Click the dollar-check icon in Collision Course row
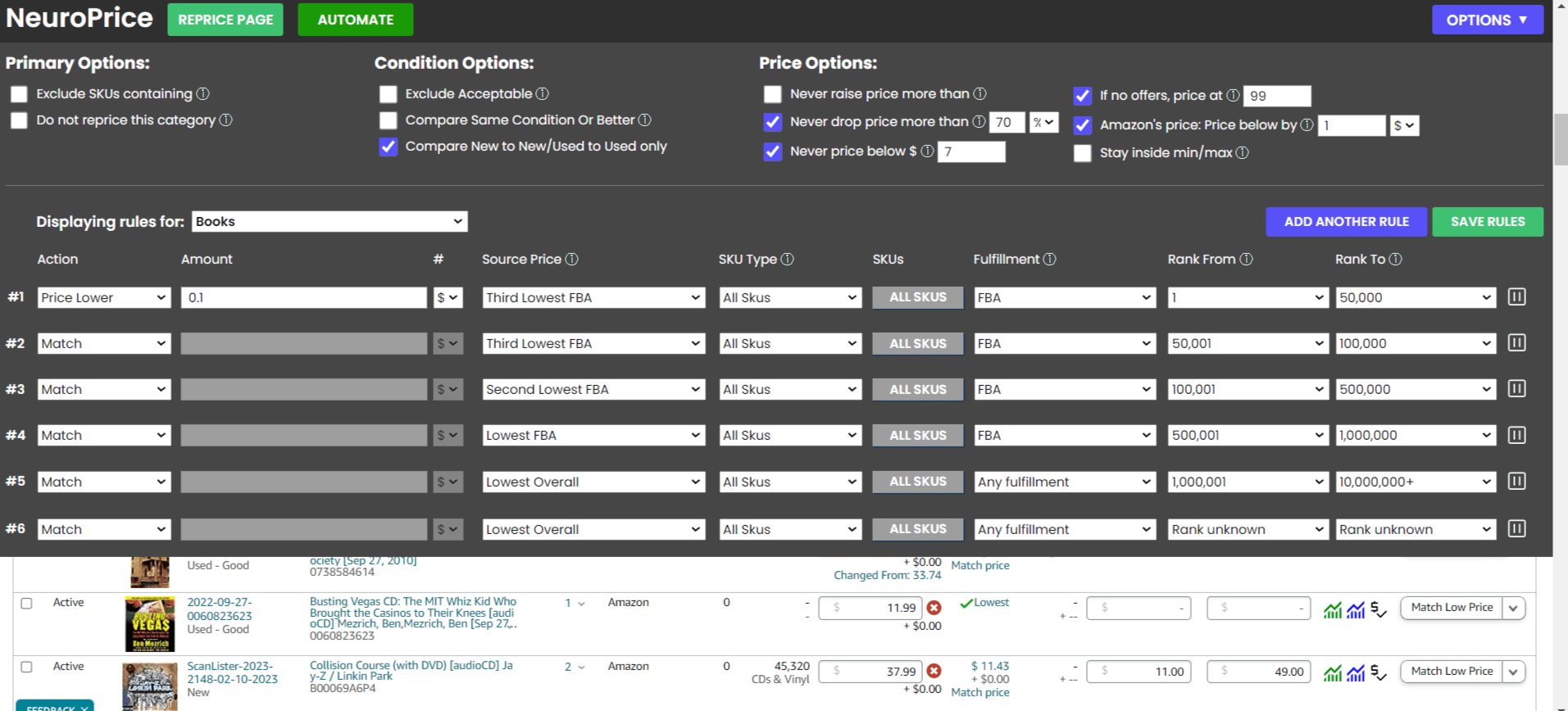 point(1378,673)
